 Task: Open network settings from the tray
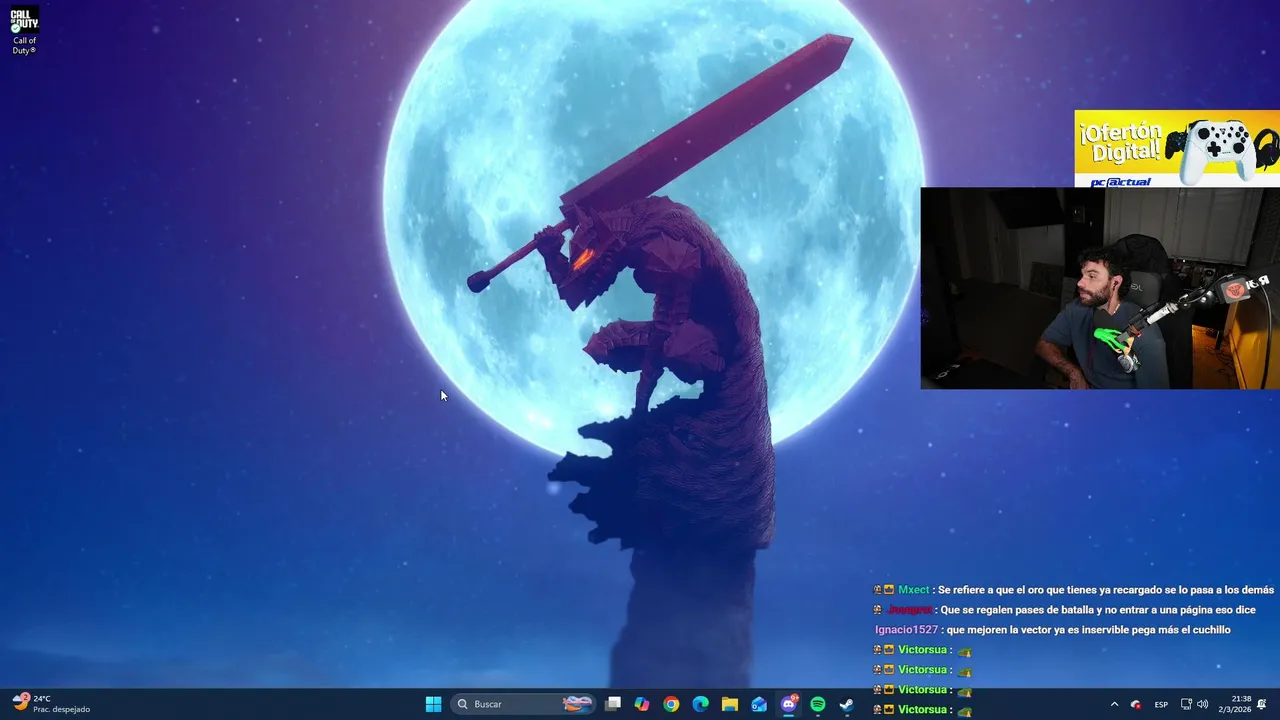pyautogui.click(x=1186, y=704)
